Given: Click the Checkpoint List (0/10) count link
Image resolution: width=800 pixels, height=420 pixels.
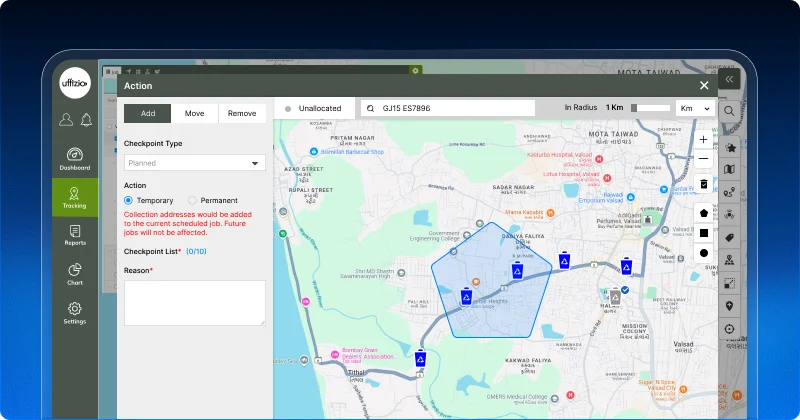Looking at the screenshot, I should pyautogui.click(x=196, y=252).
